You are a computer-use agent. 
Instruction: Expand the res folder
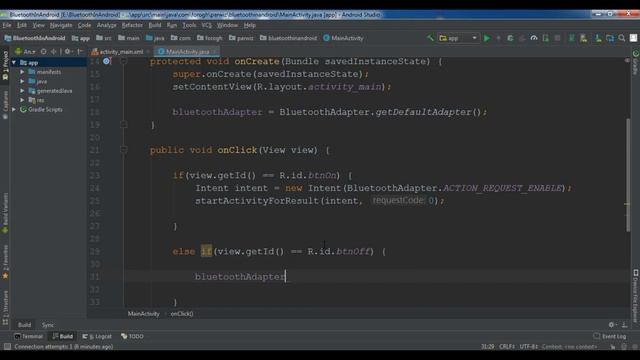pyautogui.click(x=22, y=100)
